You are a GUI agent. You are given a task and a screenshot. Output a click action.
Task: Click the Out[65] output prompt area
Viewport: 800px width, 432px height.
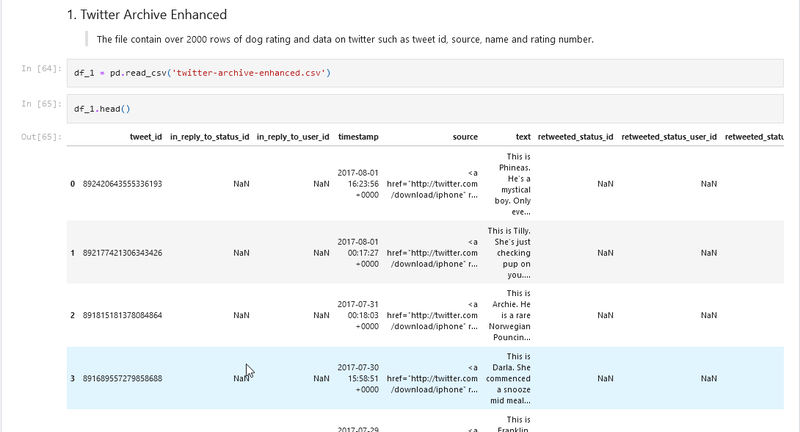tap(41, 135)
